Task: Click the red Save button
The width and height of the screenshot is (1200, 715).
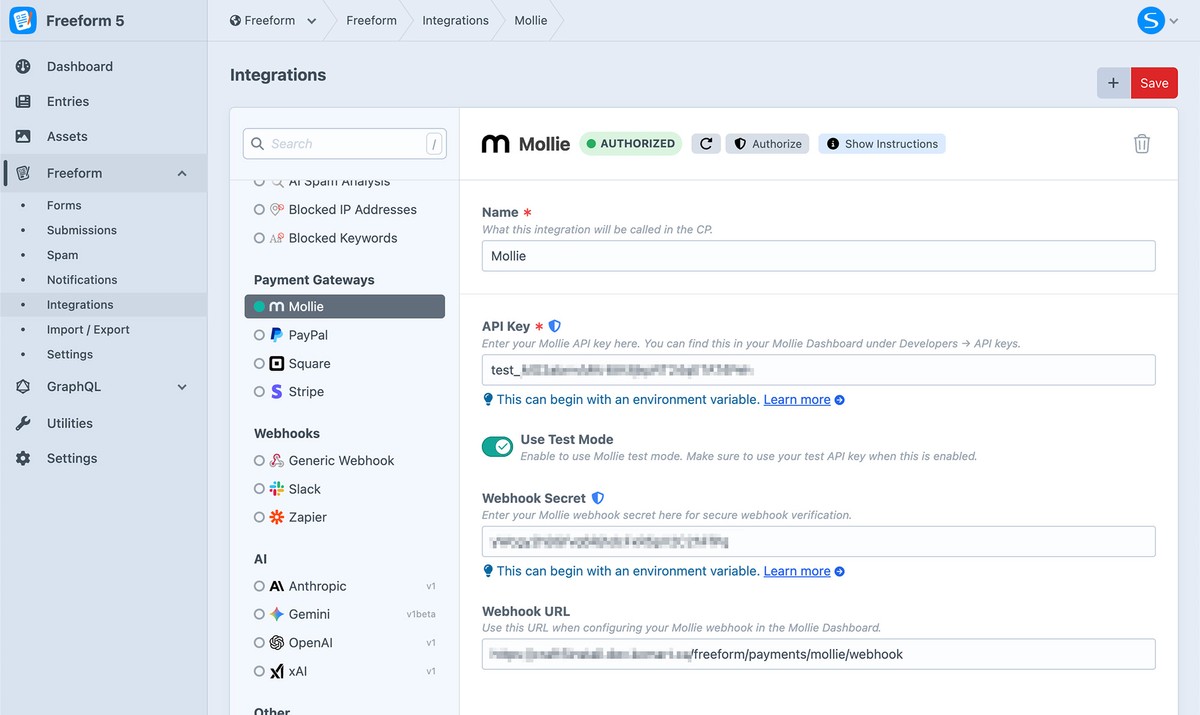Action: [1154, 84]
